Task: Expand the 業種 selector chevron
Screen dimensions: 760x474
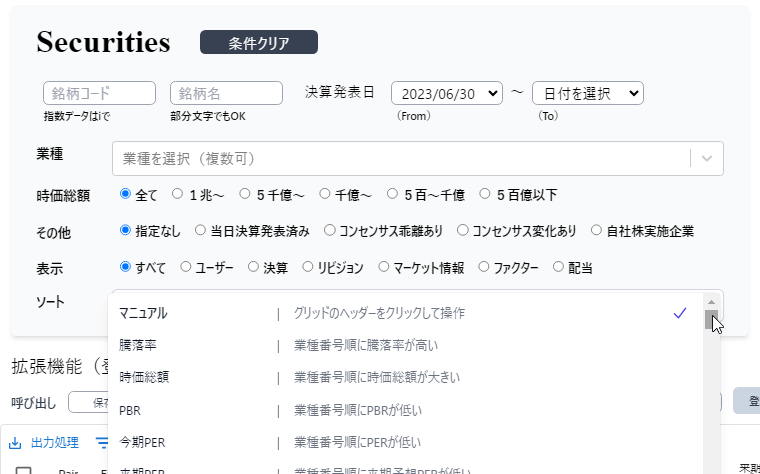Action: coord(707,159)
